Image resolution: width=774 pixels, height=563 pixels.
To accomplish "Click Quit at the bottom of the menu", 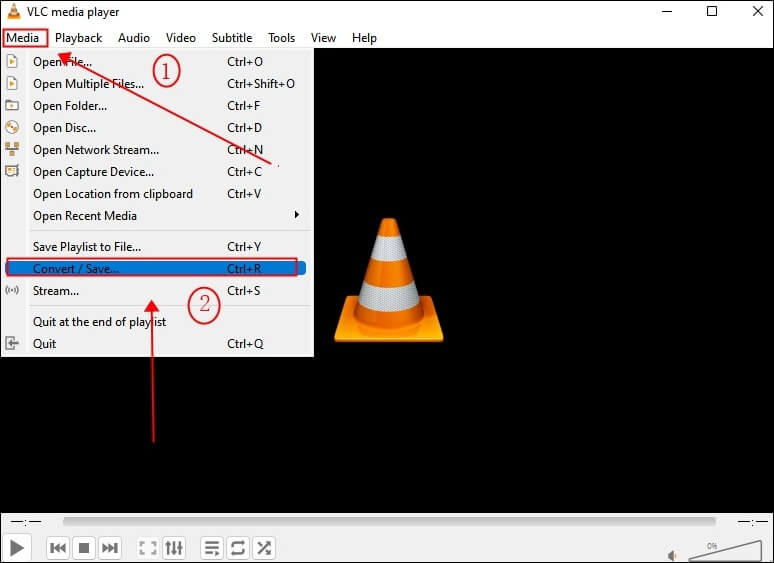I will [45, 344].
